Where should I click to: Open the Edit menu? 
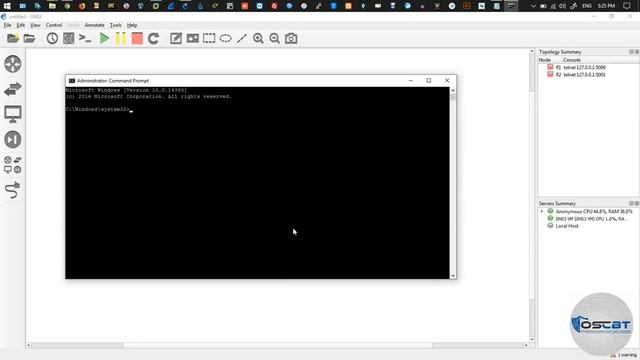(20, 25)
